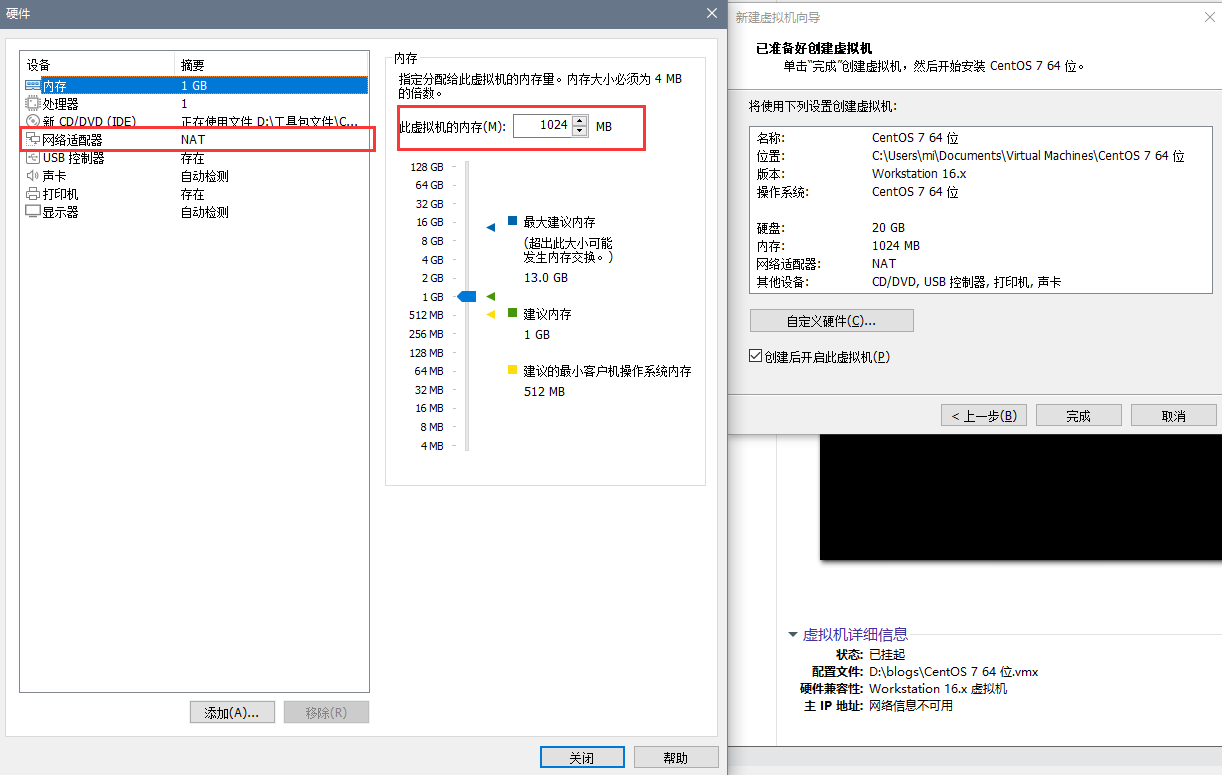Click the memory stepper up arrow
The height and width of the screenshot is (775, 1222).
click(579, 121)
